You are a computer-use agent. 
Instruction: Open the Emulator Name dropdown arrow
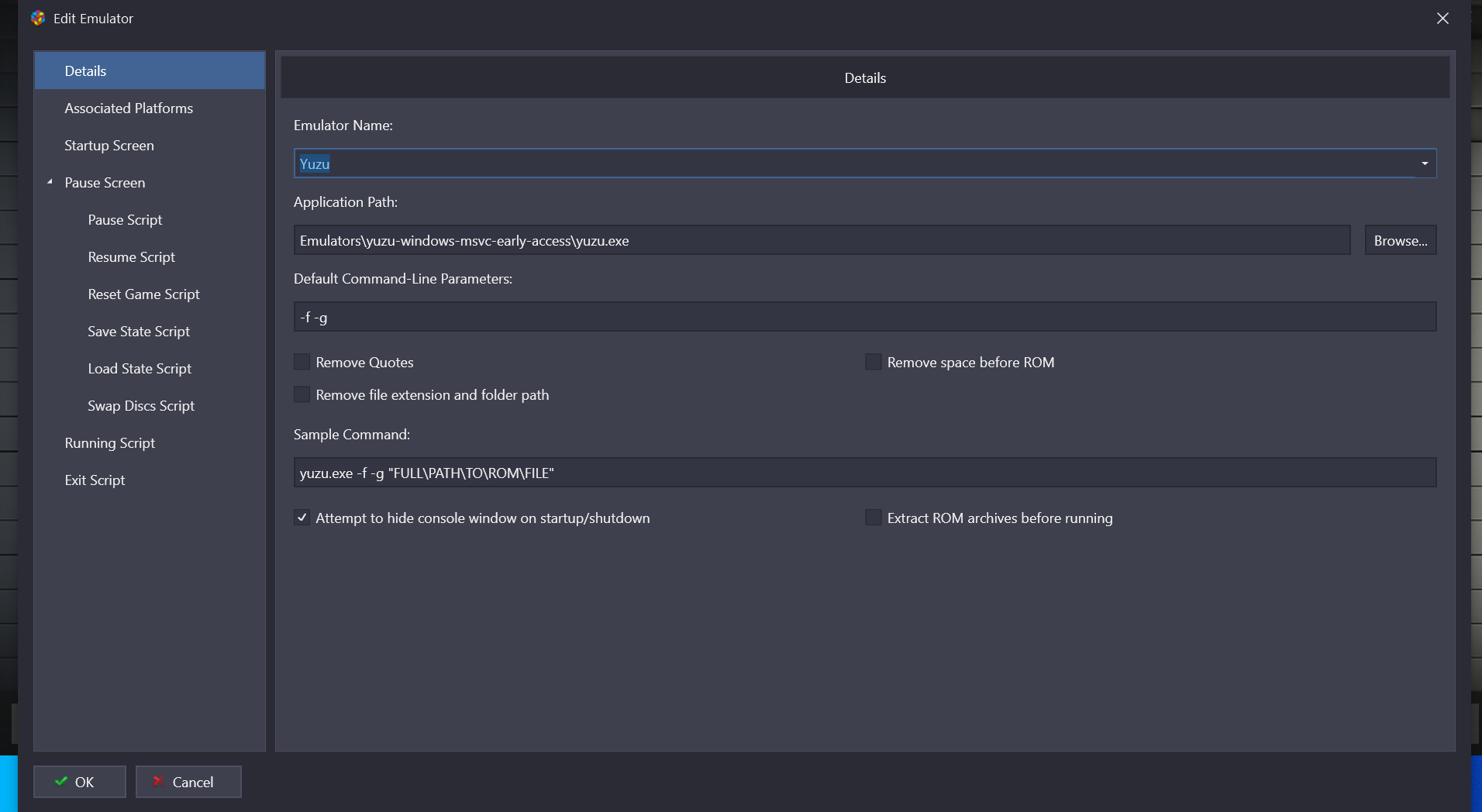[x=1425, y=163]
